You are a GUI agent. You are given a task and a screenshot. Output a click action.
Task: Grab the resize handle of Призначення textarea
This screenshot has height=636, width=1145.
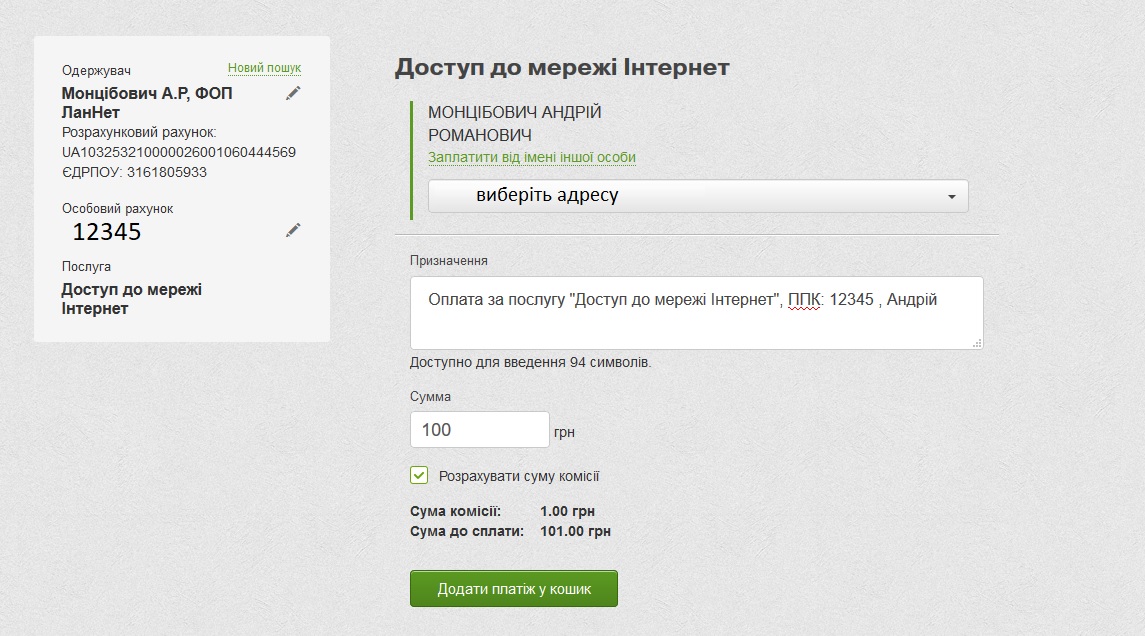click(977, 343)
